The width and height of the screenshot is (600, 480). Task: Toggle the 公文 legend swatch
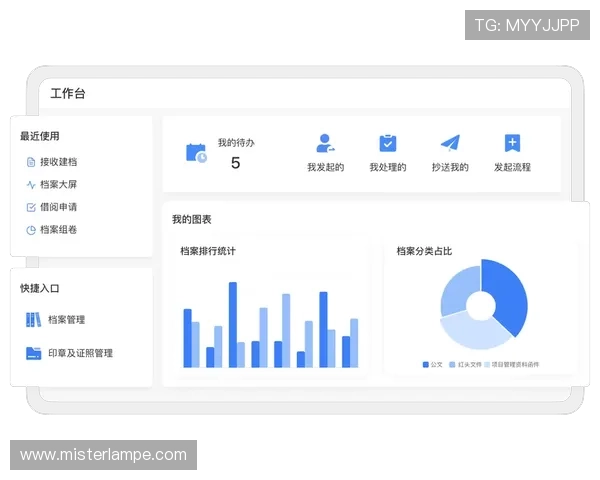[426, 364]
